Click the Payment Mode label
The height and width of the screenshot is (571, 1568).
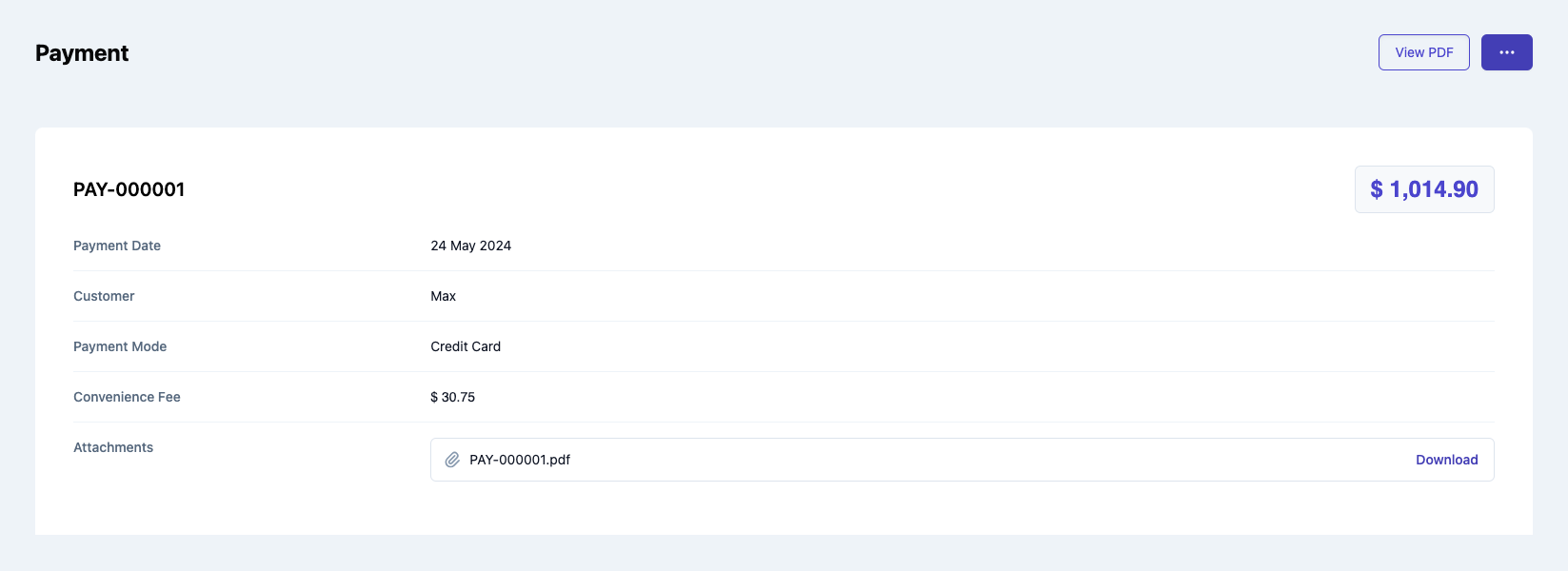120,346
